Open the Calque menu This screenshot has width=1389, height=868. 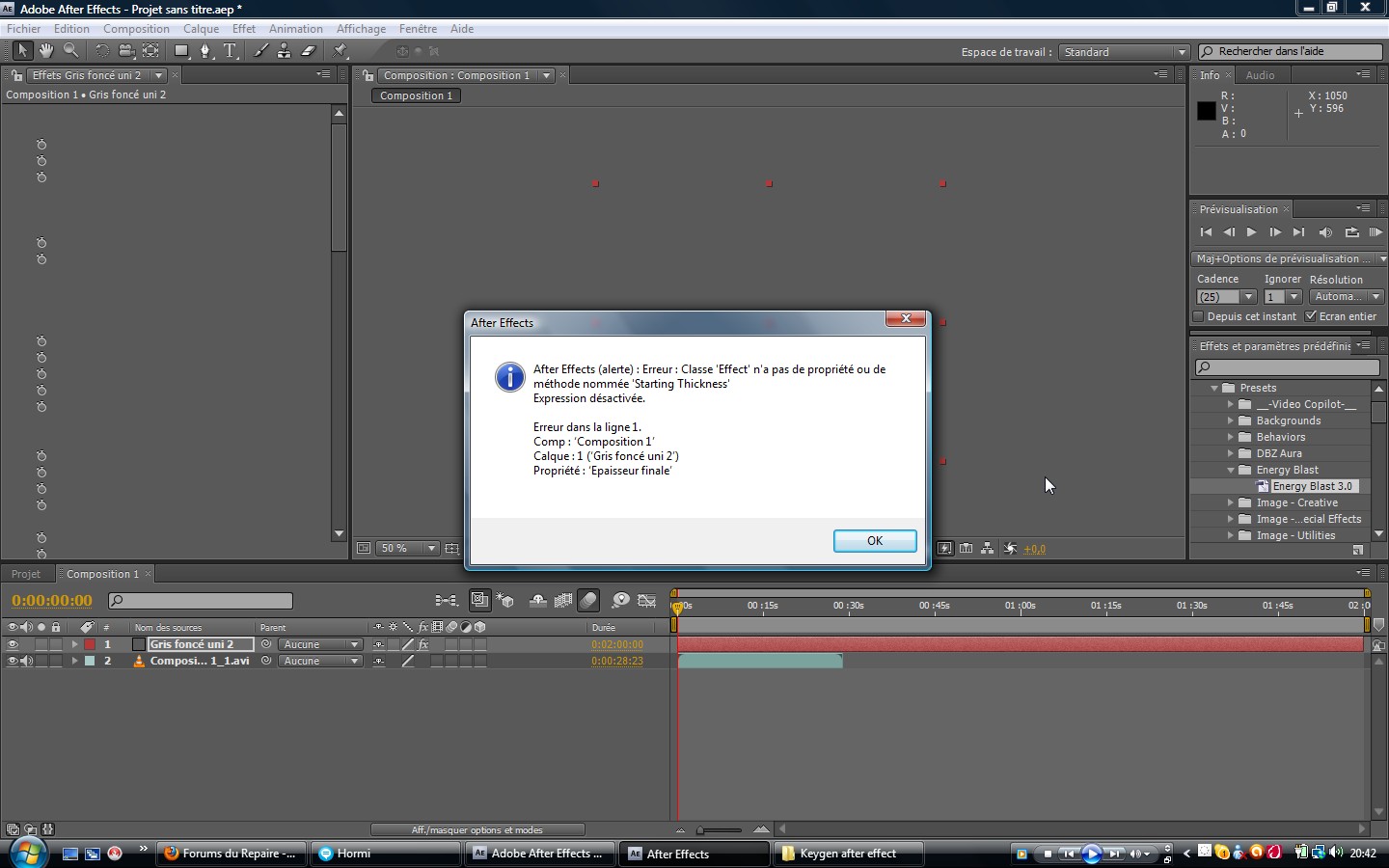click(201, 29)
